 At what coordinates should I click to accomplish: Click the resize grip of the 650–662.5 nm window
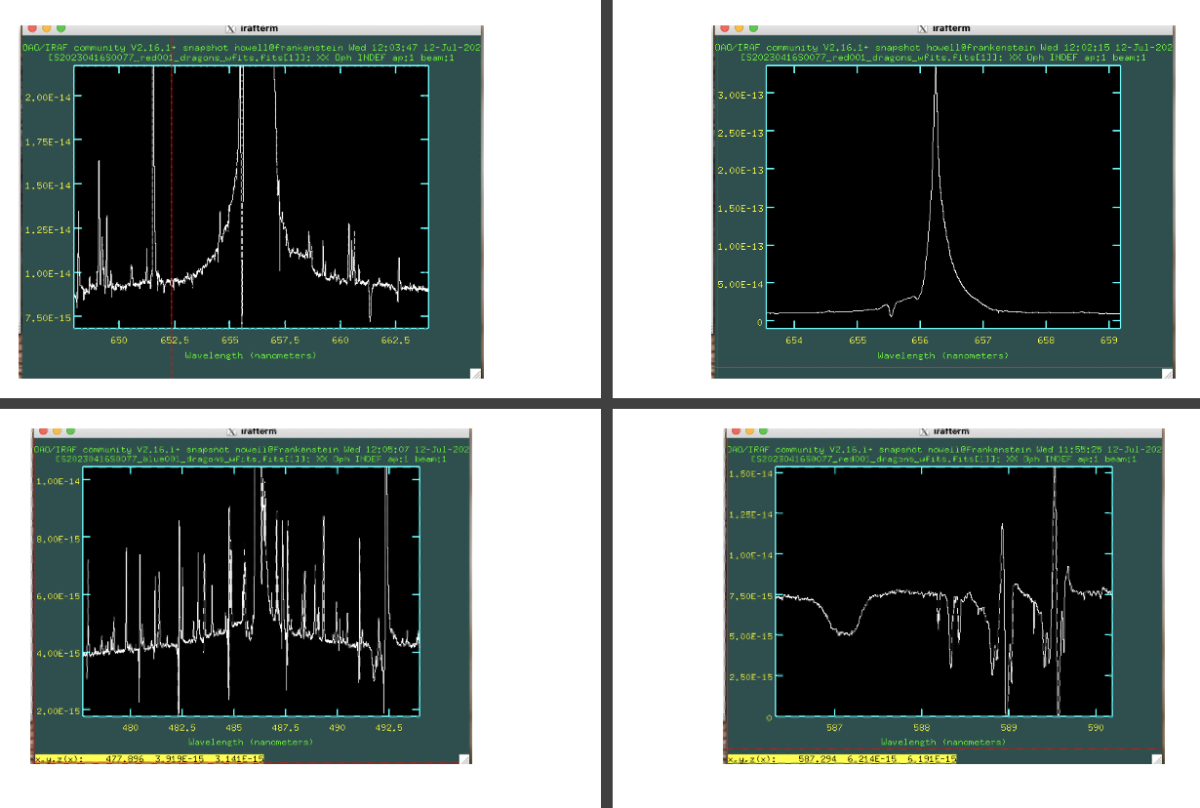coord(476,373)
